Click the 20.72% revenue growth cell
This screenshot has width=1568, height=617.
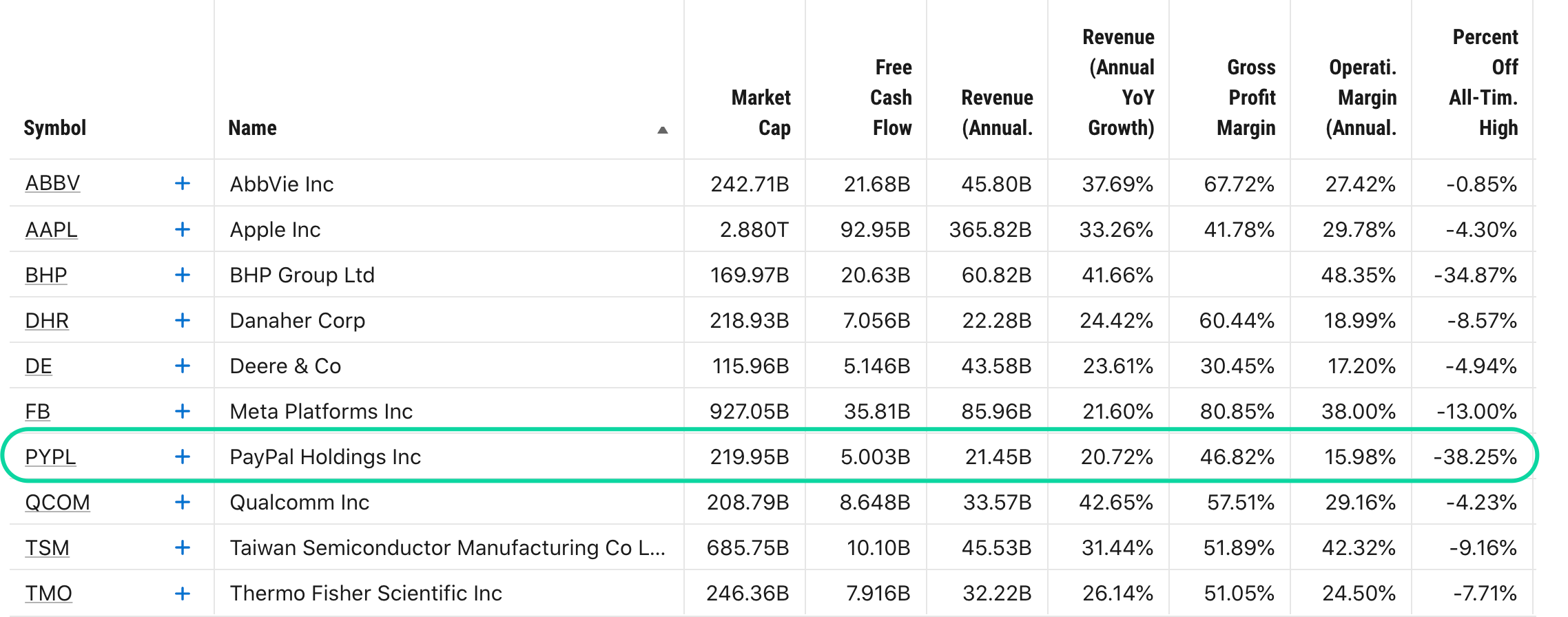[x=1117, y=457]
